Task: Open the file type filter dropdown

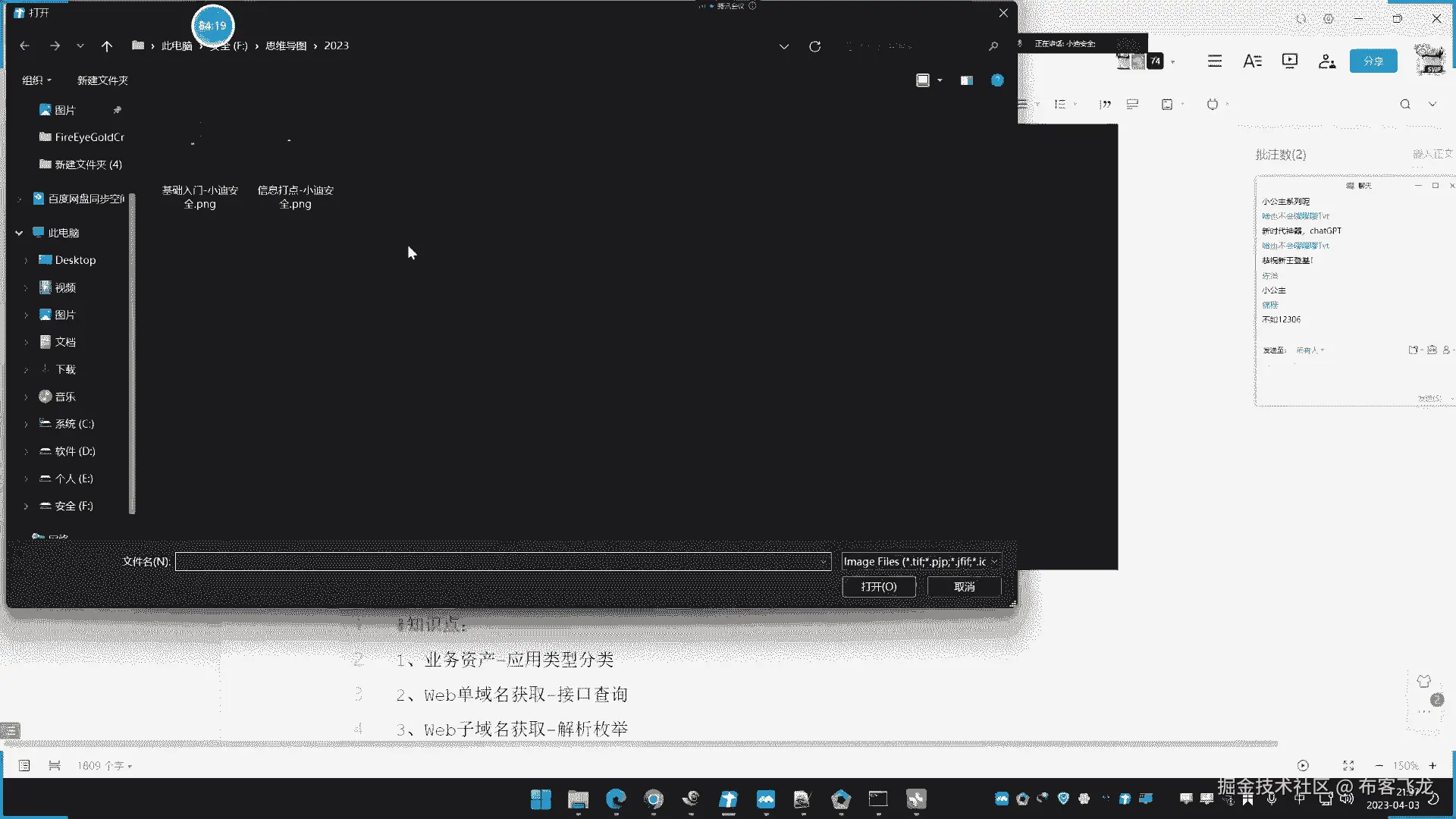Action: click(x=921, y=562)
